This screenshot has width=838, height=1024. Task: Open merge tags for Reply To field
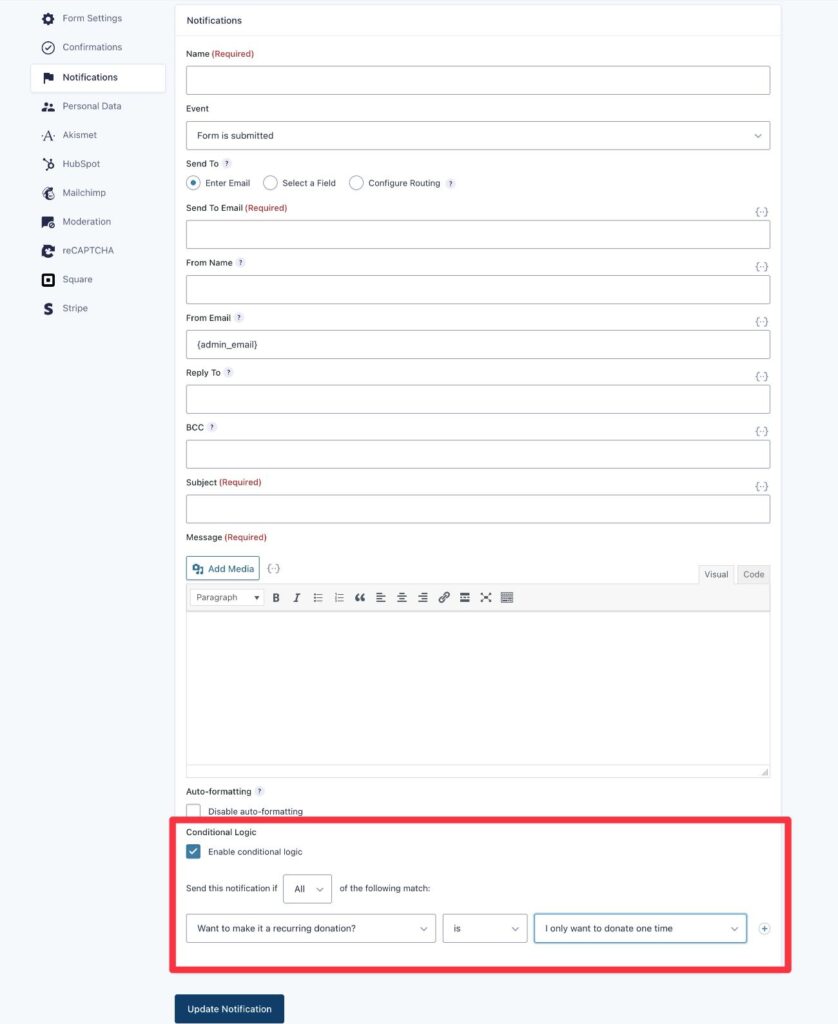[x=762, y=376]
